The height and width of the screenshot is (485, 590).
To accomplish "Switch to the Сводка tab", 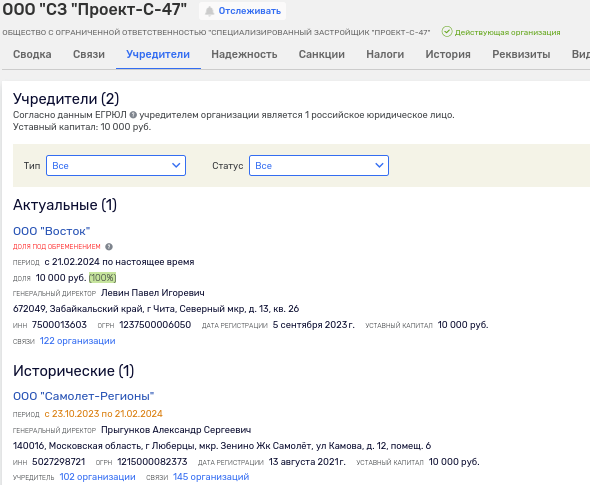I will coord(32,55).
